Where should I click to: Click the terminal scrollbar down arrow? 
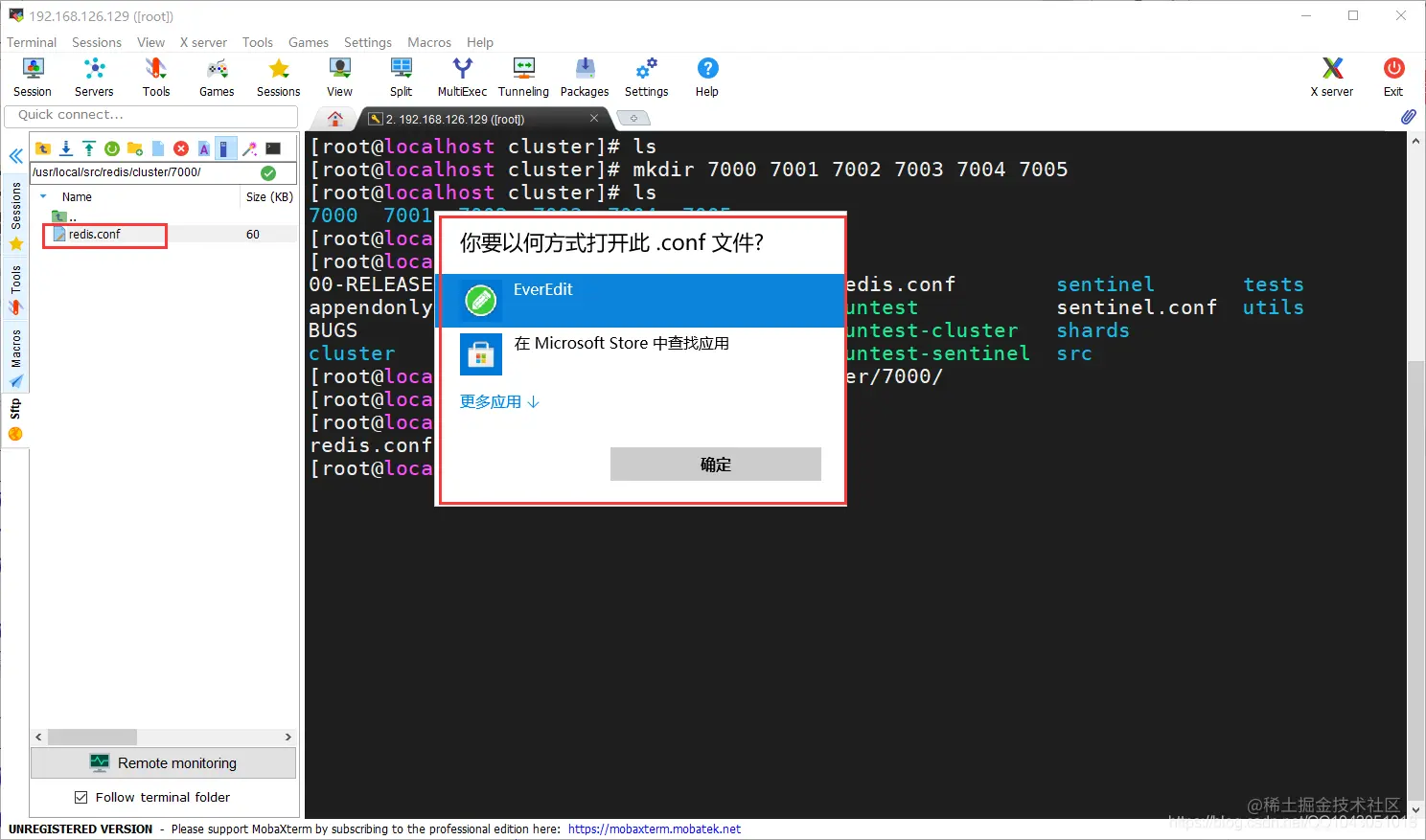tap(1416, 810)
